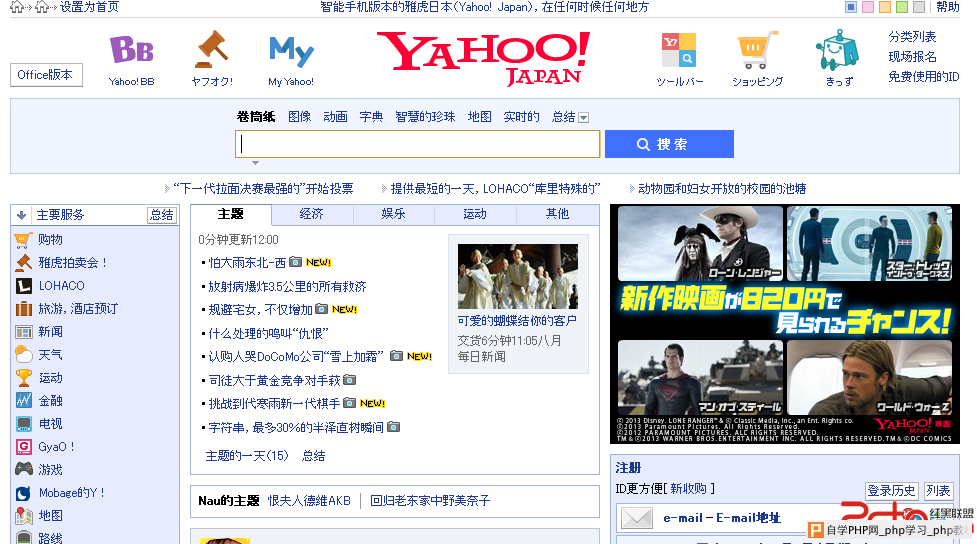This screenshot has width=977, height=544.
Task: Select the 主题 news tab
Action: [x=231, y=214]
